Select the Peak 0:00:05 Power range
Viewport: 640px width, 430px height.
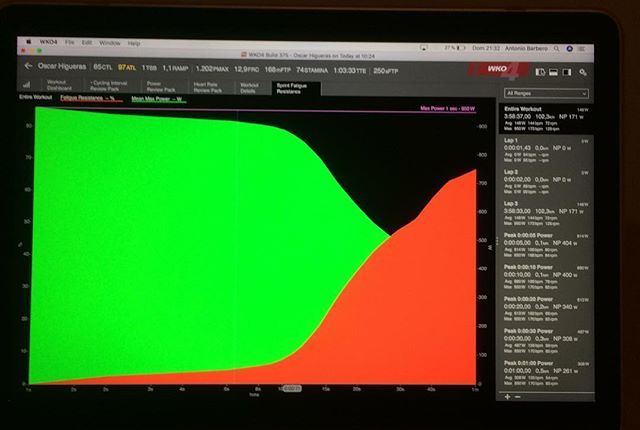click(545, 246)
